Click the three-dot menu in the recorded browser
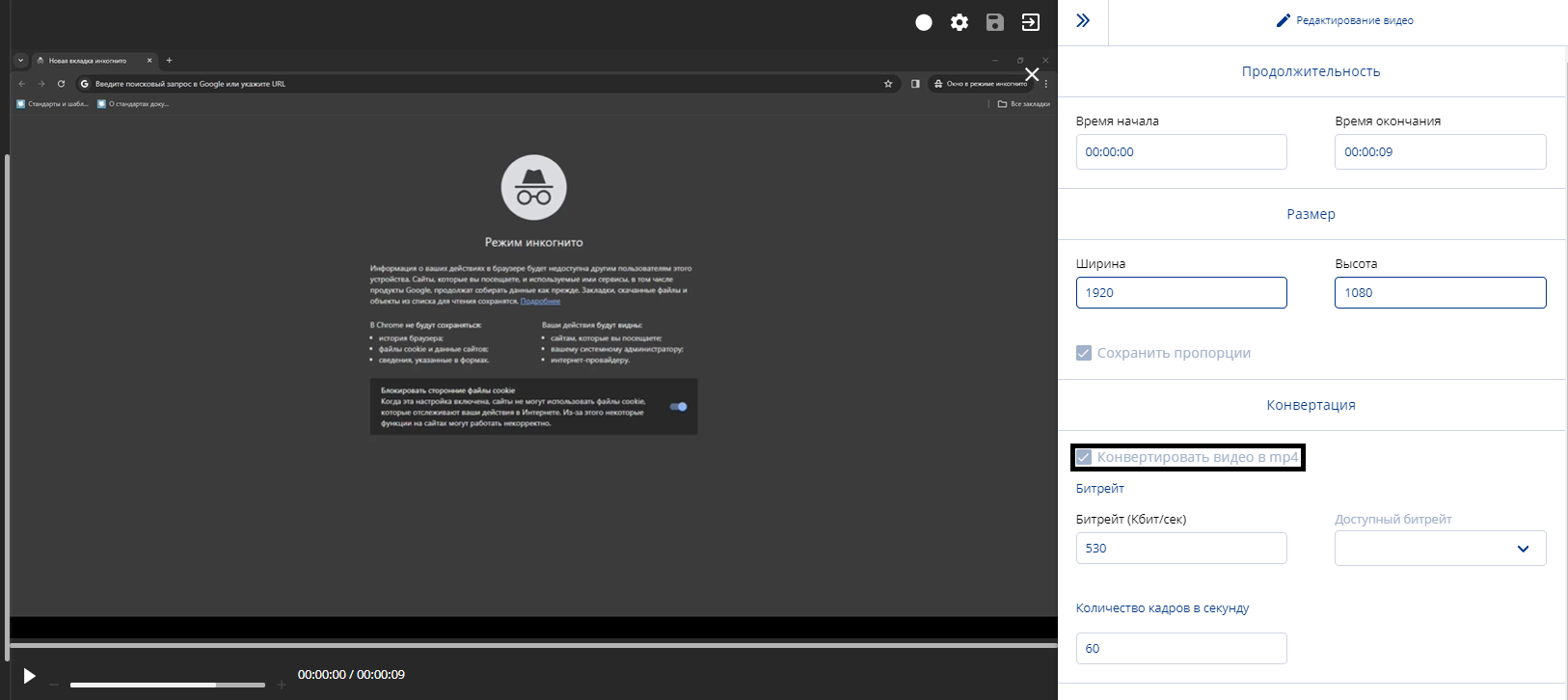Image resolution: width=1568 pixels, height=700 pixels. 1045,84
